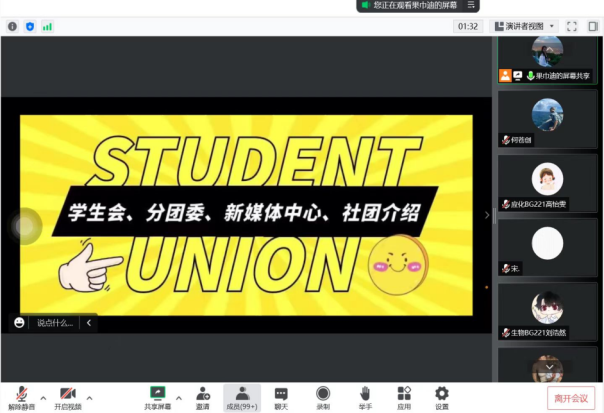604x413 pixels.
Task: Click the 离开会议 leave meeting button
Action: click(570, 397)
